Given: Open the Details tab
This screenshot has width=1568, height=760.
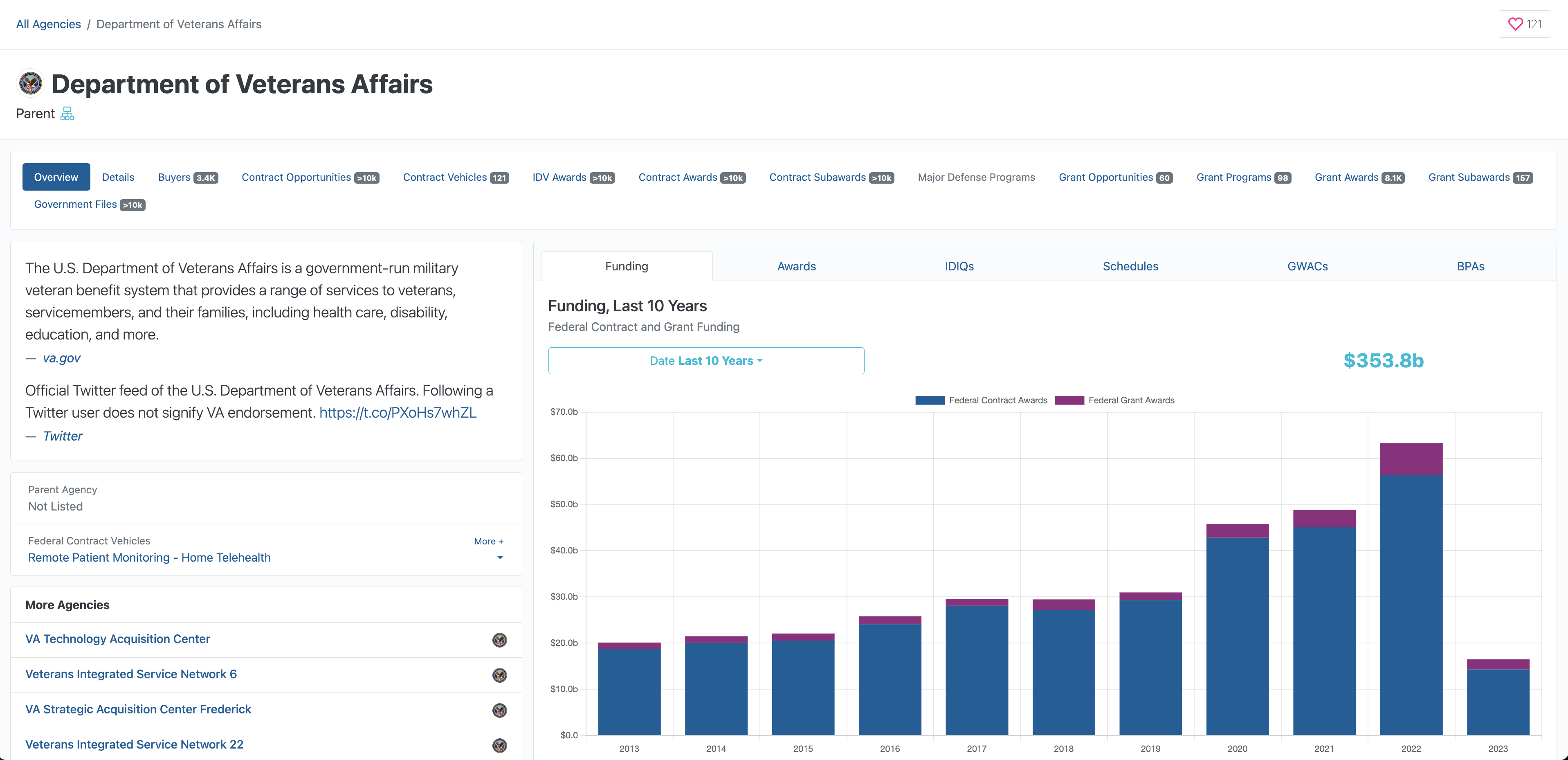Looking at the screenshot, I should (118, 177).
